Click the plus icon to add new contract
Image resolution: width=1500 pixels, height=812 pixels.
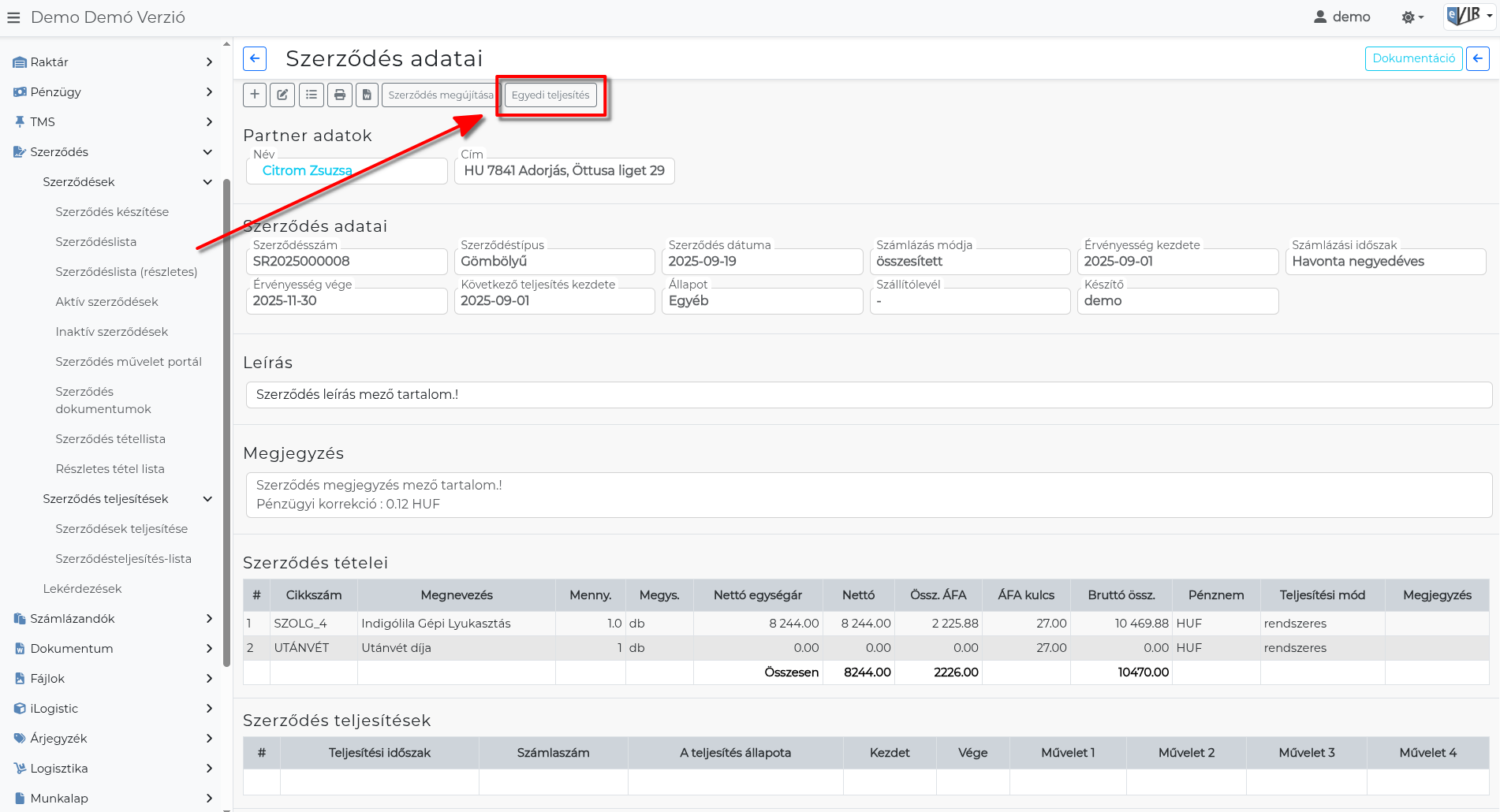(255, 95)
